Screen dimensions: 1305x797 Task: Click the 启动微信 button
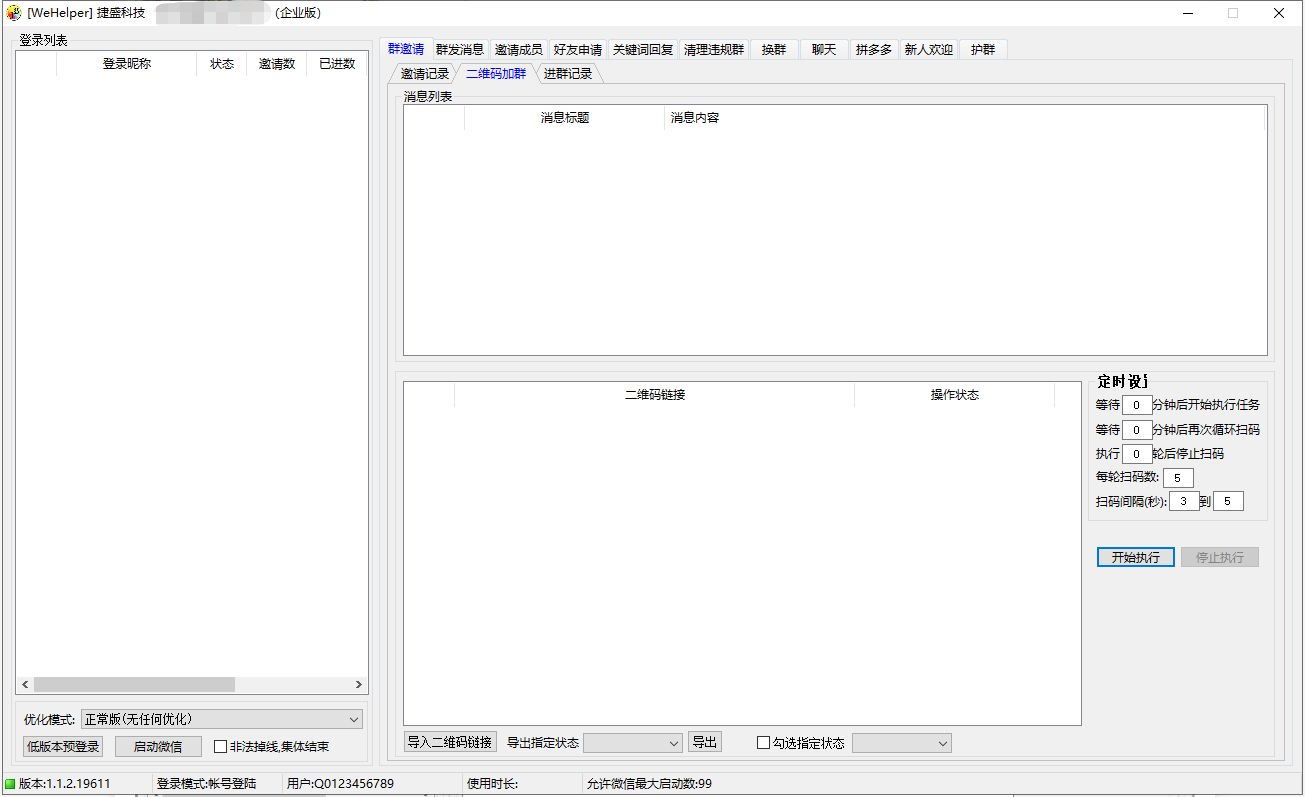coord(157,746)
